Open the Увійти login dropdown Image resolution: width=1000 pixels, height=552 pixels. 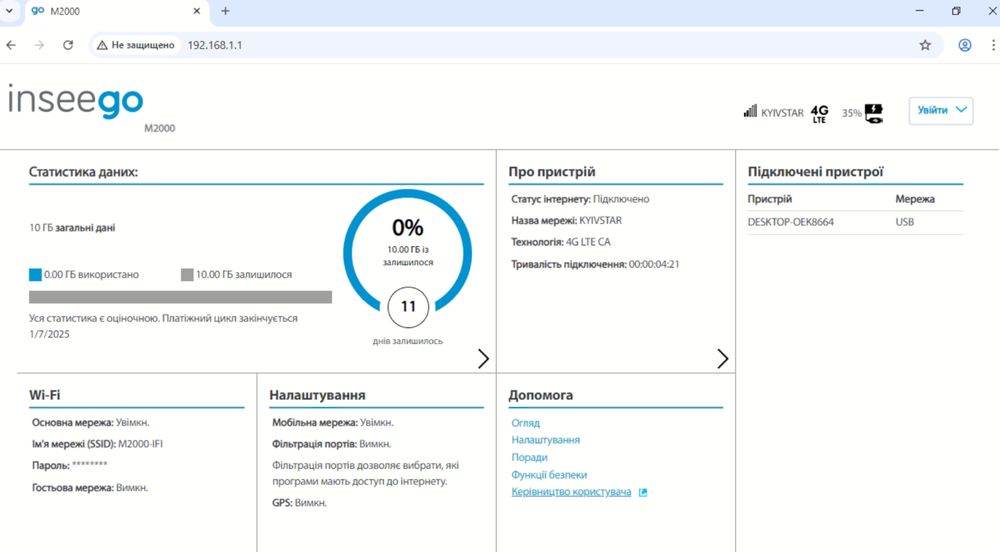[x=941, y=110]
